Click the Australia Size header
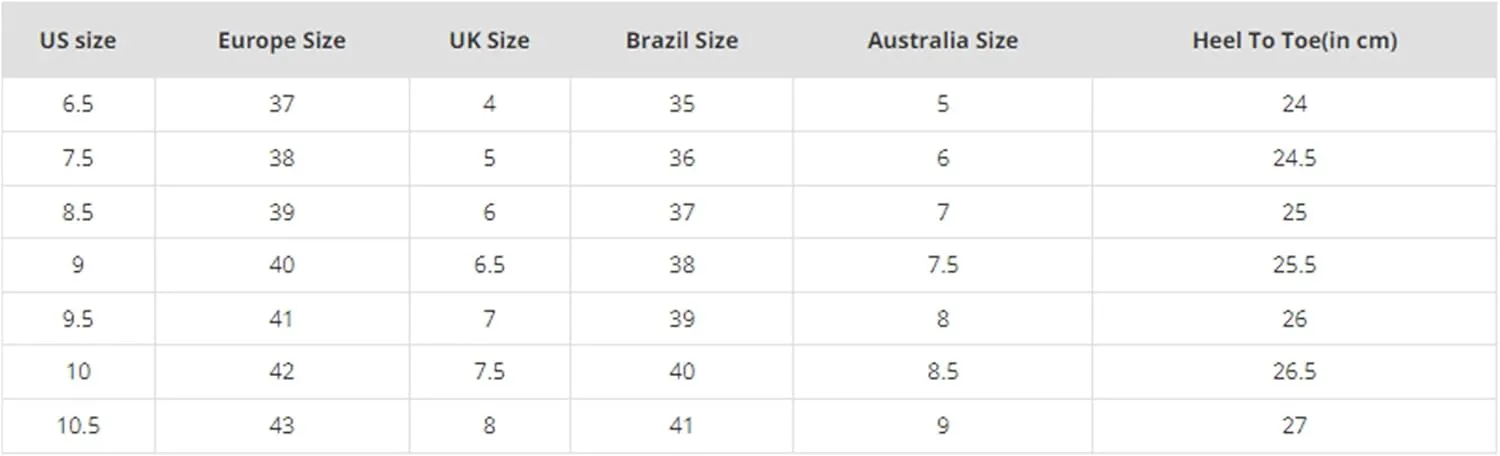This screenshot has width=1500, height=456. pos(943,41)
